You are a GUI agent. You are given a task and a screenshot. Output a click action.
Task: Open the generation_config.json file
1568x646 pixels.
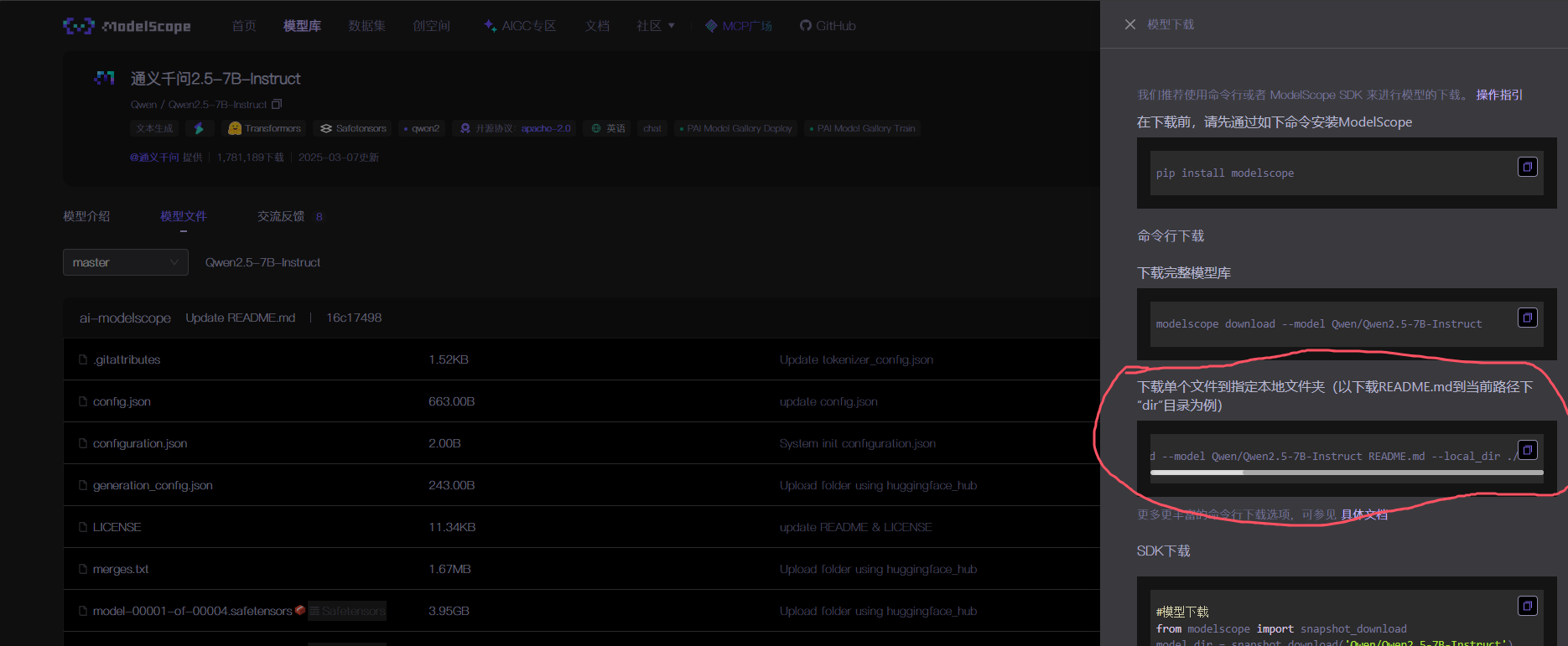click(x=153, y=485)
